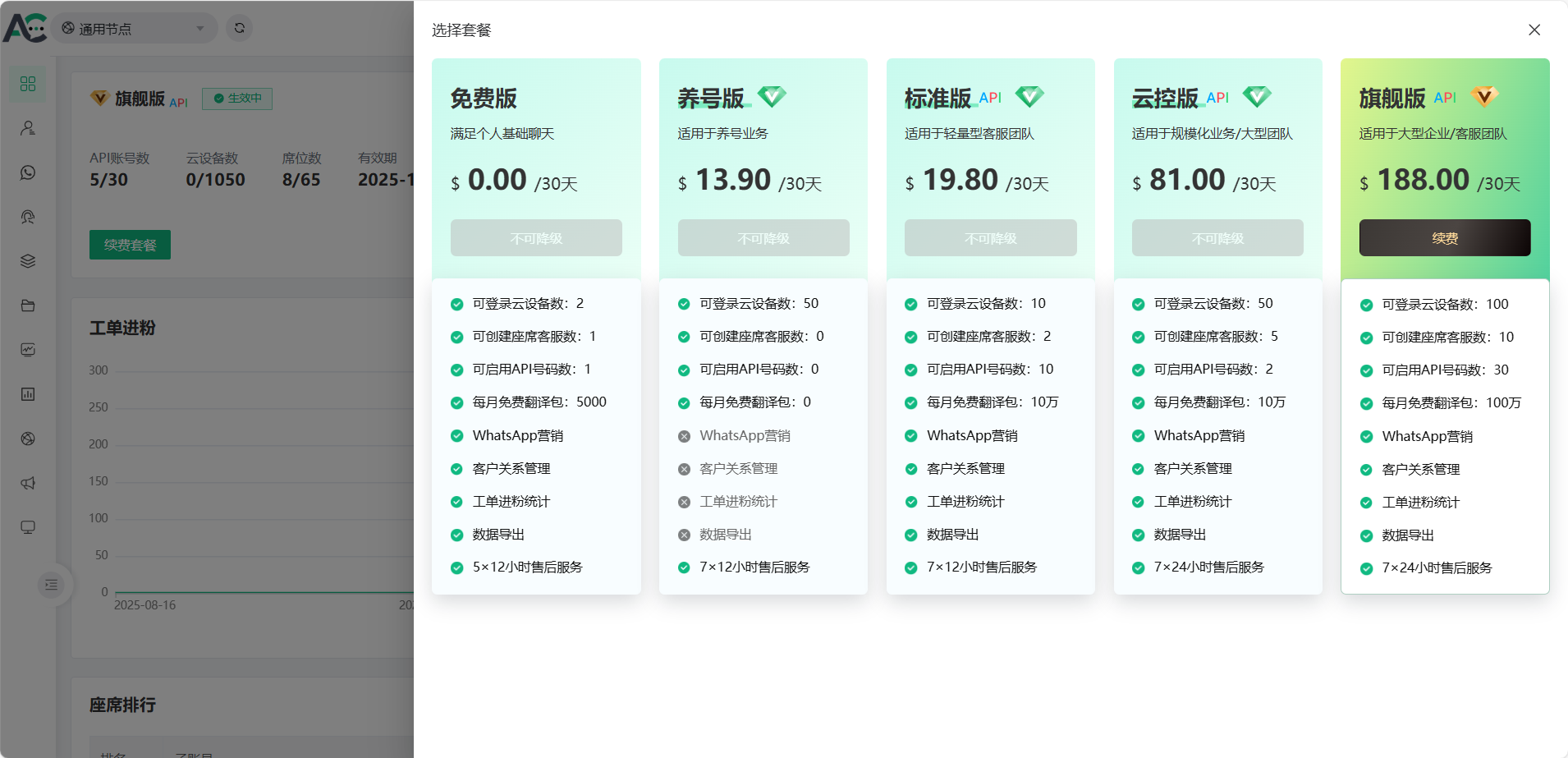Close the 选择套餐 panel

(x=1534, y=30)
